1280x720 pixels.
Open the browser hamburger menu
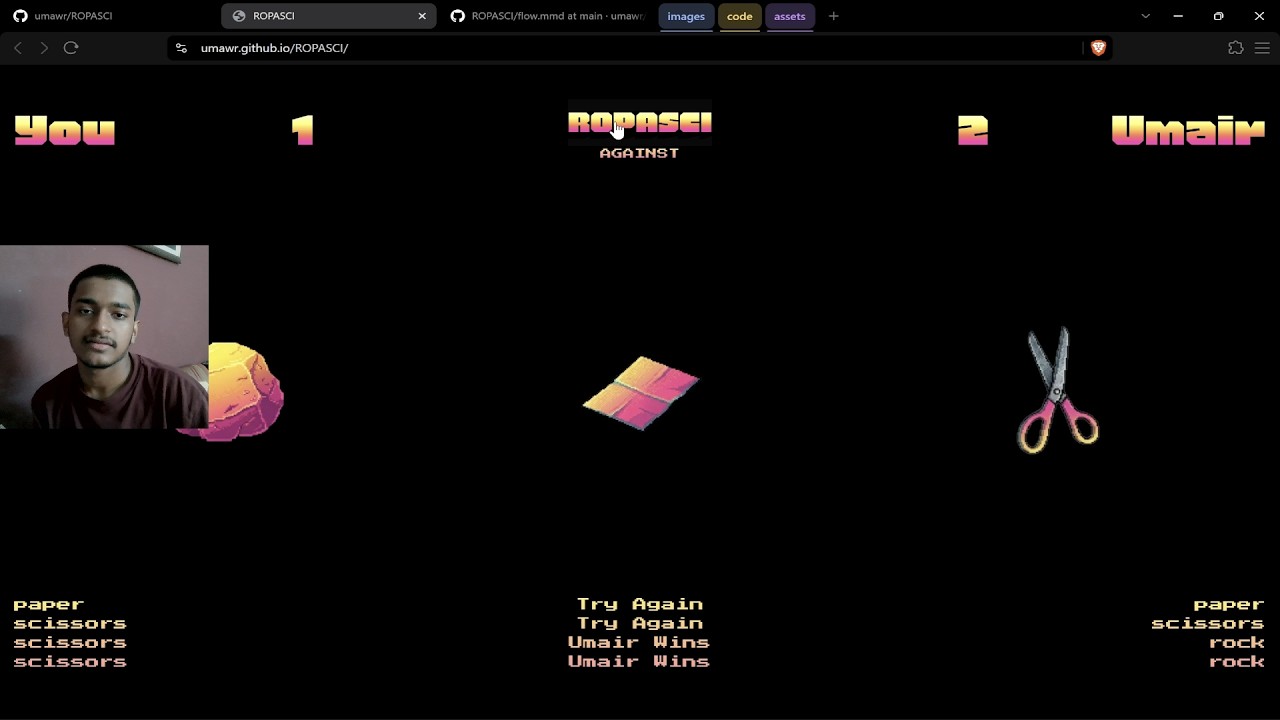(1262, 48)
